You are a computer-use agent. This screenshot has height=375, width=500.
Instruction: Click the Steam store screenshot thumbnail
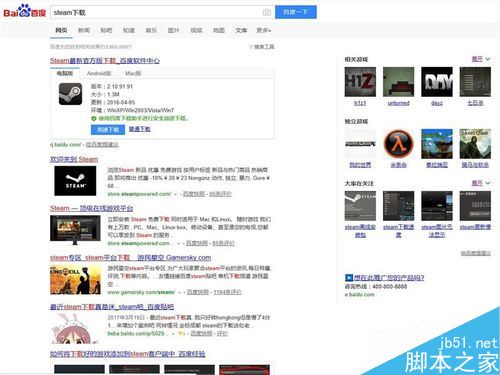[x=75, y=229]
